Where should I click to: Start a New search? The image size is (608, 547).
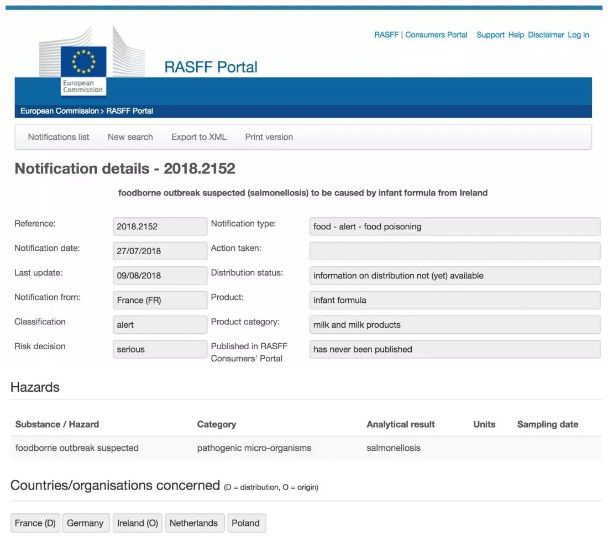click(130, 137)
